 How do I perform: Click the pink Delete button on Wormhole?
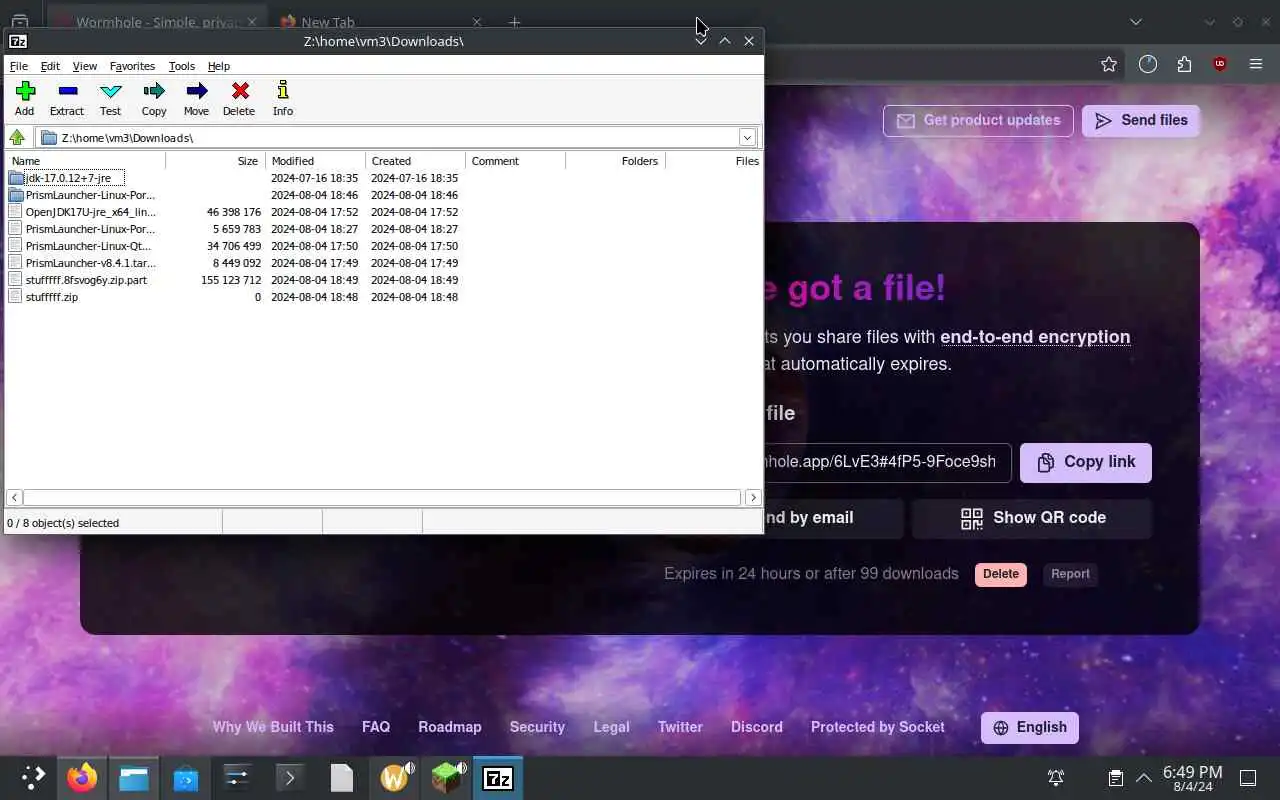[1001, 574]
